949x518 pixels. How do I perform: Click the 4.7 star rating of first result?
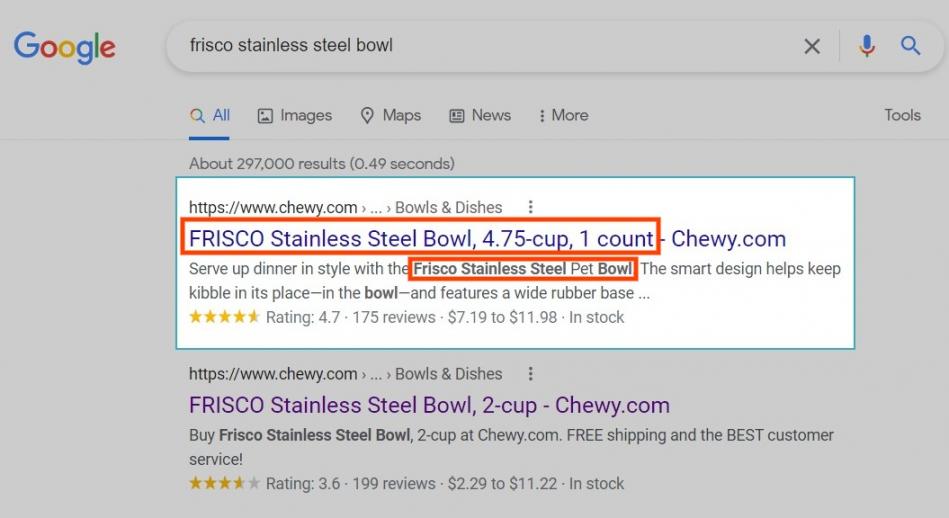tap(225, 316)
